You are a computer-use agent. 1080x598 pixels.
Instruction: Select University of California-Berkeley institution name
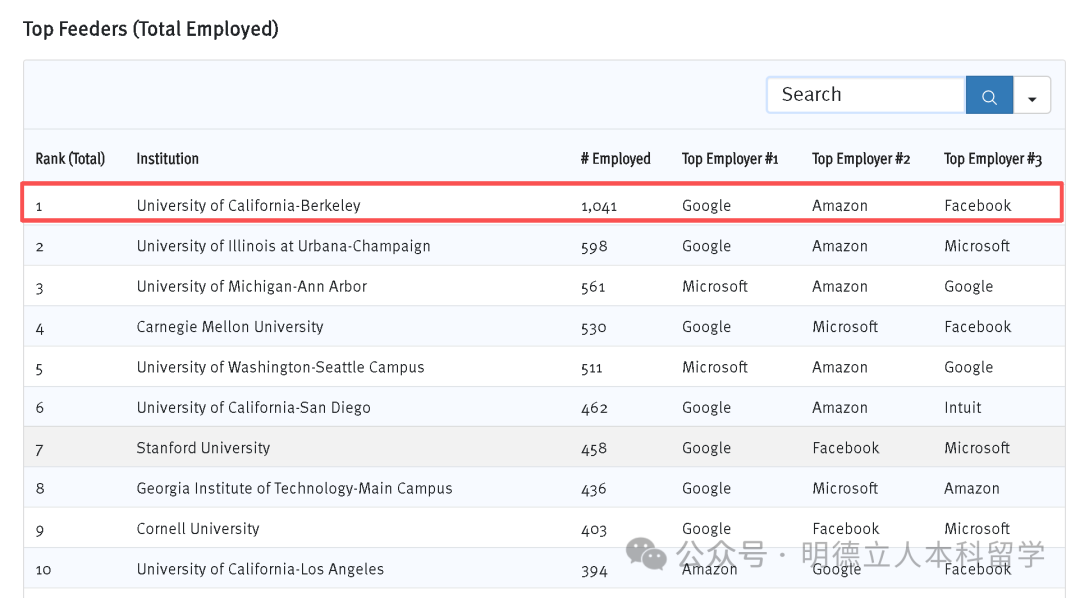249,205
